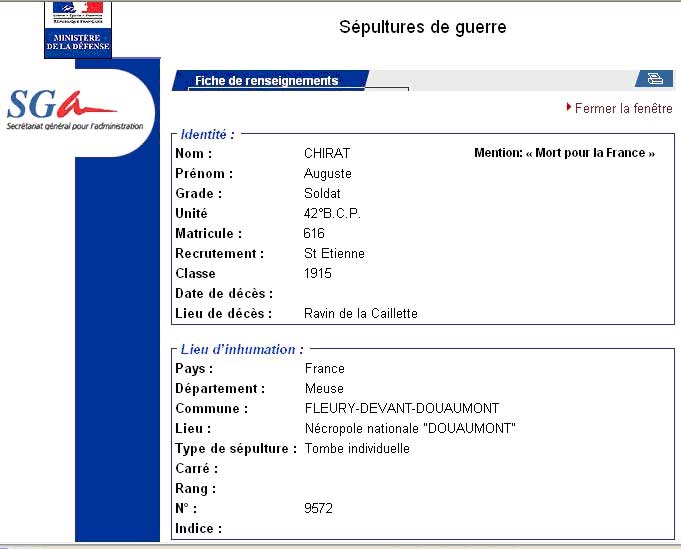Screen dimensions: 681x549
Task: Click the commune FLEURY-DEVANT-DOUAUMONT
Action: click(402, 408)
